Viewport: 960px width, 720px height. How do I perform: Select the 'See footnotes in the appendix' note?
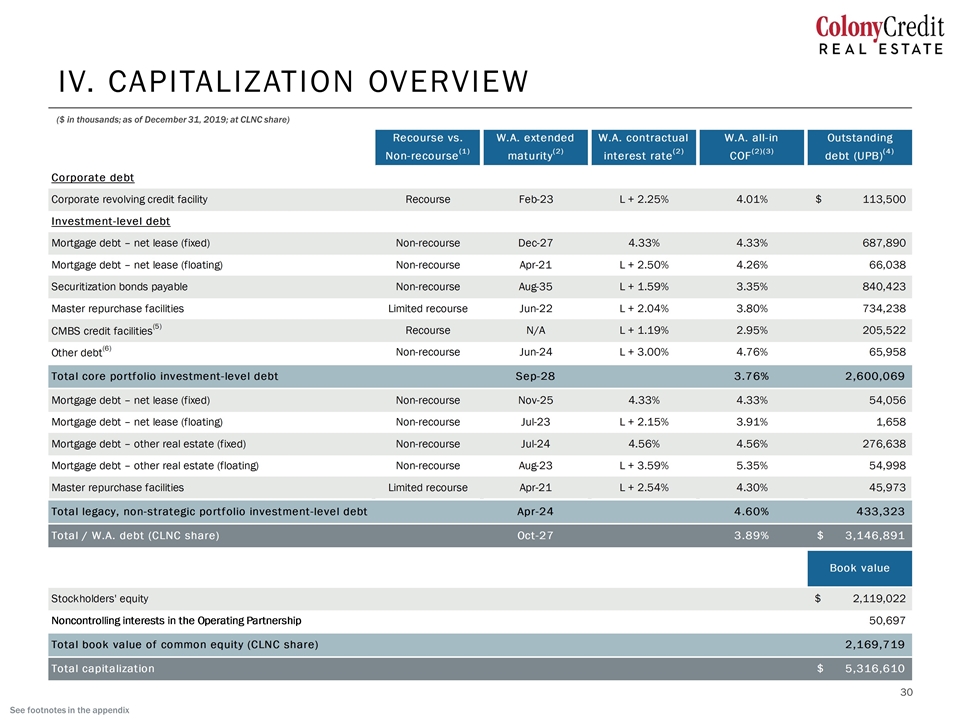pos(70,710)
